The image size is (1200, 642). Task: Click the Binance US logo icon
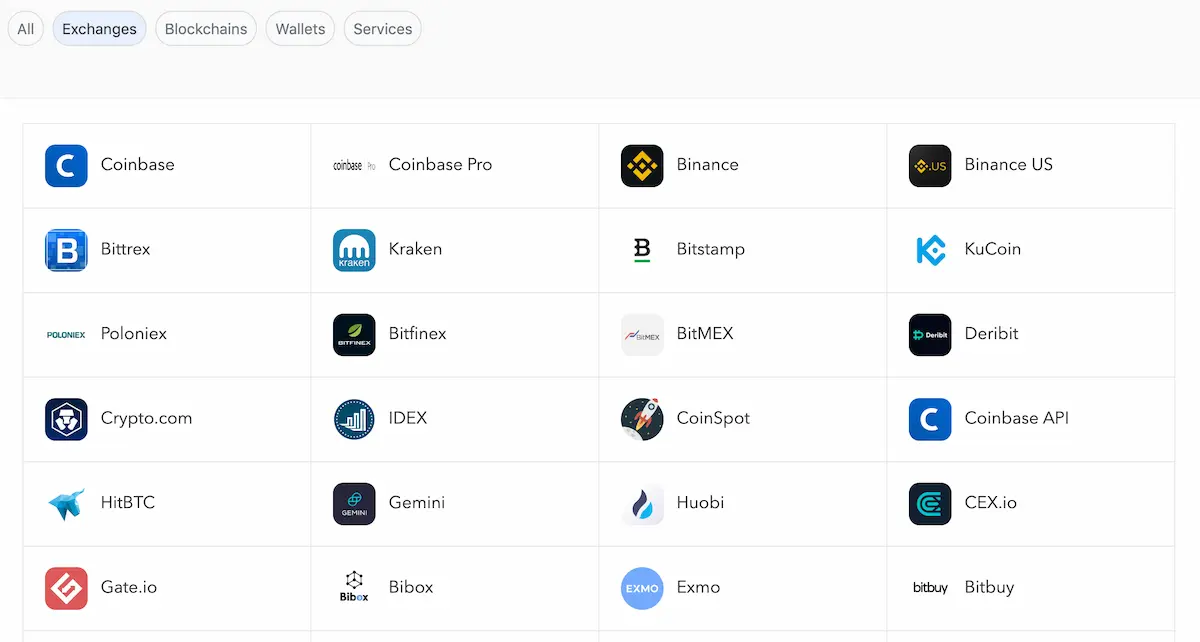pyautogui.click(x=930, y=166)
